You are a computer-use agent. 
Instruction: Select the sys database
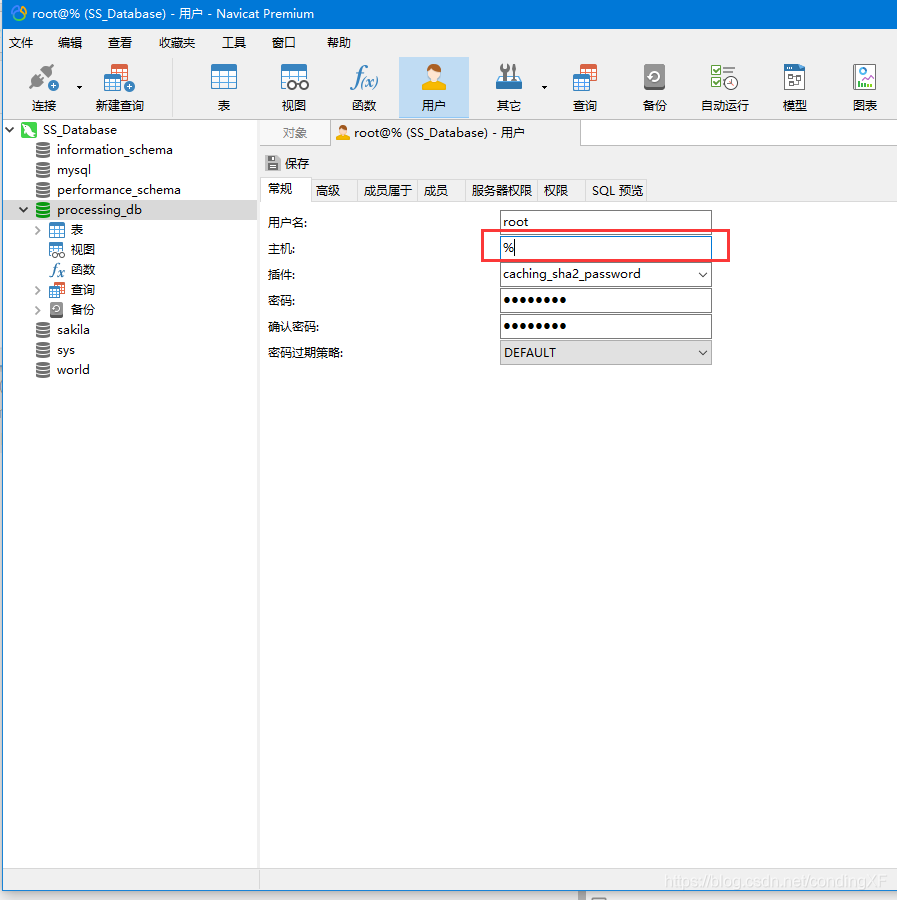click(x=65, y=350)
